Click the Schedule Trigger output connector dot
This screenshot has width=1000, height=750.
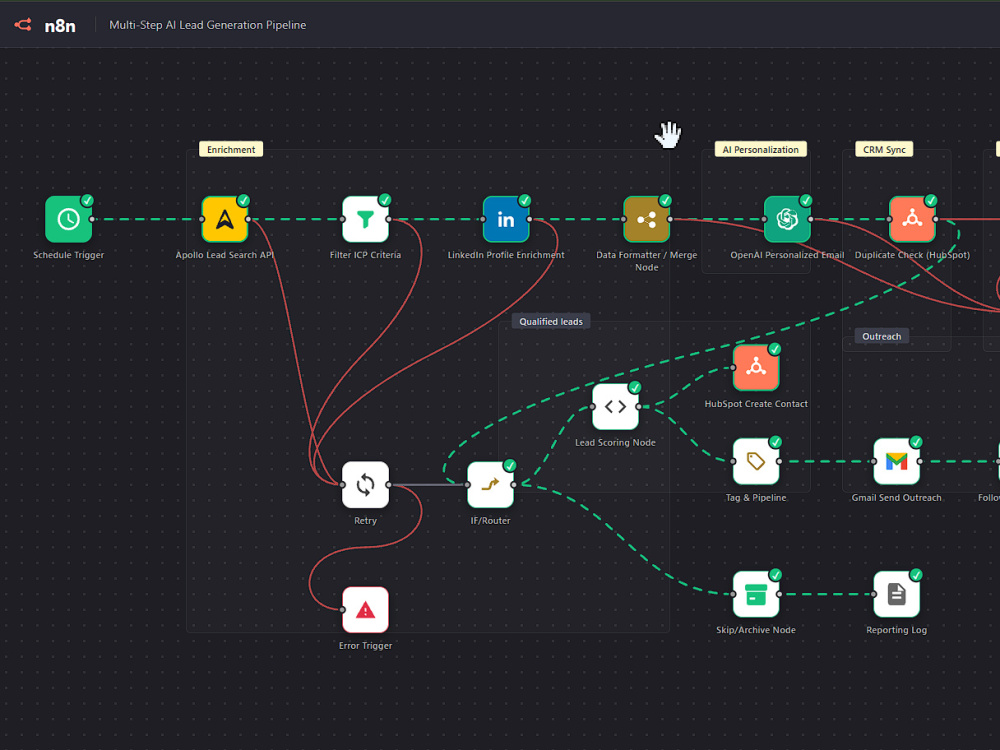point(92,219)
